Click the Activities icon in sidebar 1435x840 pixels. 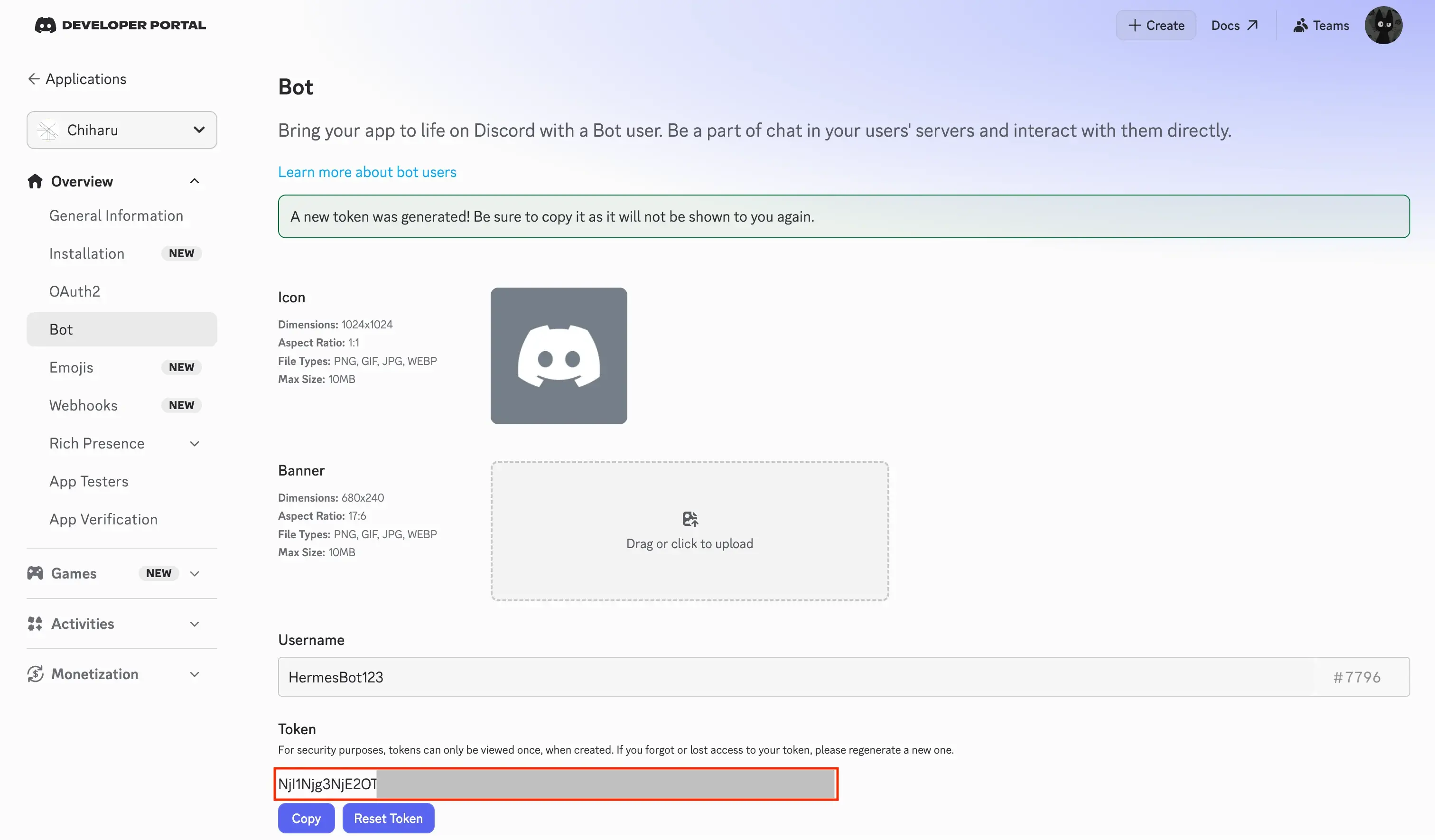point(35,624)
